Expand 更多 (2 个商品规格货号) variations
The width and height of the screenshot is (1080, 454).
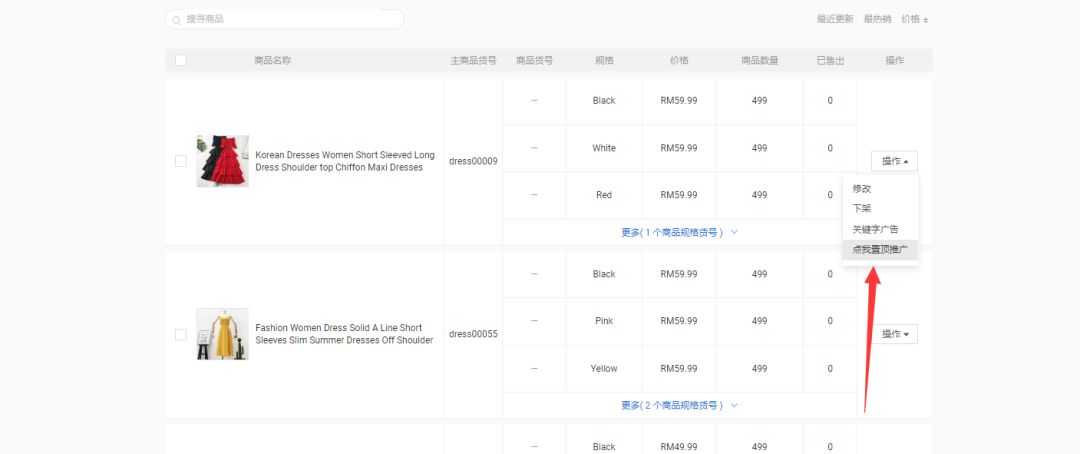[679, 405]
